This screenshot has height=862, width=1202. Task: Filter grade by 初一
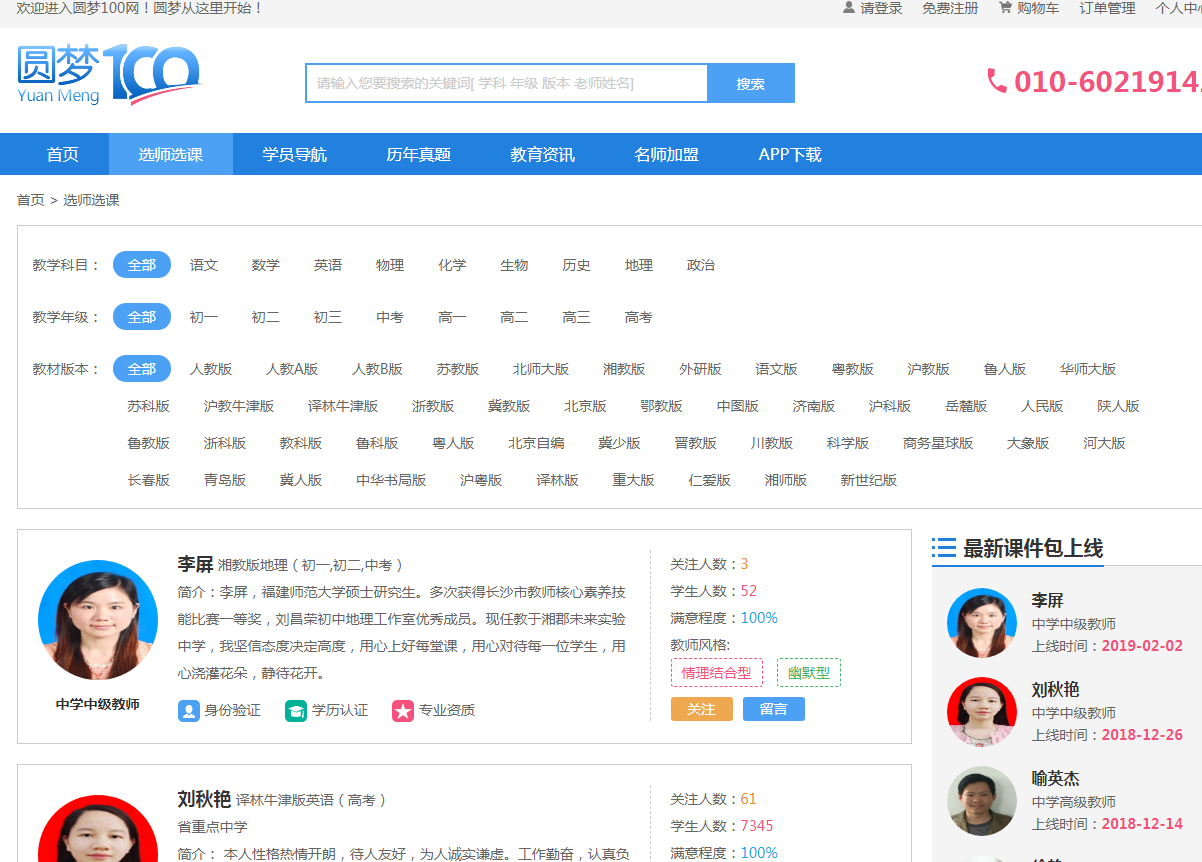tap(204, 317)
